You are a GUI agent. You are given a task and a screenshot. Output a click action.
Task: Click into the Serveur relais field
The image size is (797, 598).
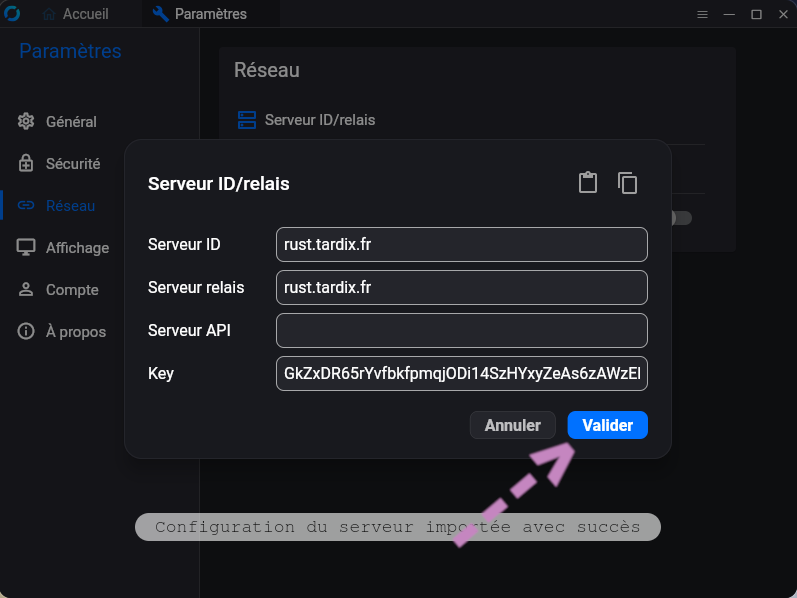(x=461, y=288)
